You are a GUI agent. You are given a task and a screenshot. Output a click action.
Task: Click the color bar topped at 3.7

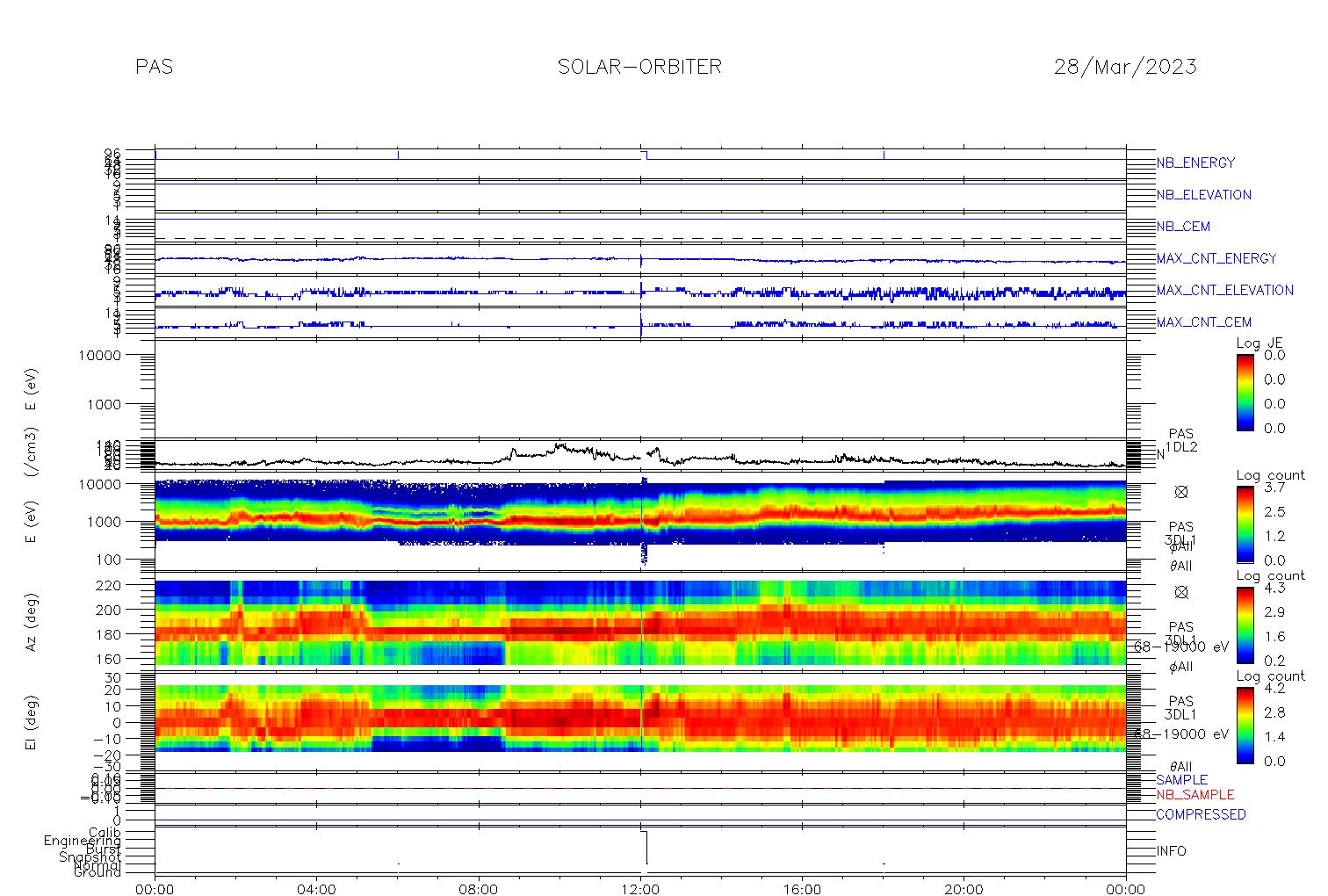point(1245,524)
